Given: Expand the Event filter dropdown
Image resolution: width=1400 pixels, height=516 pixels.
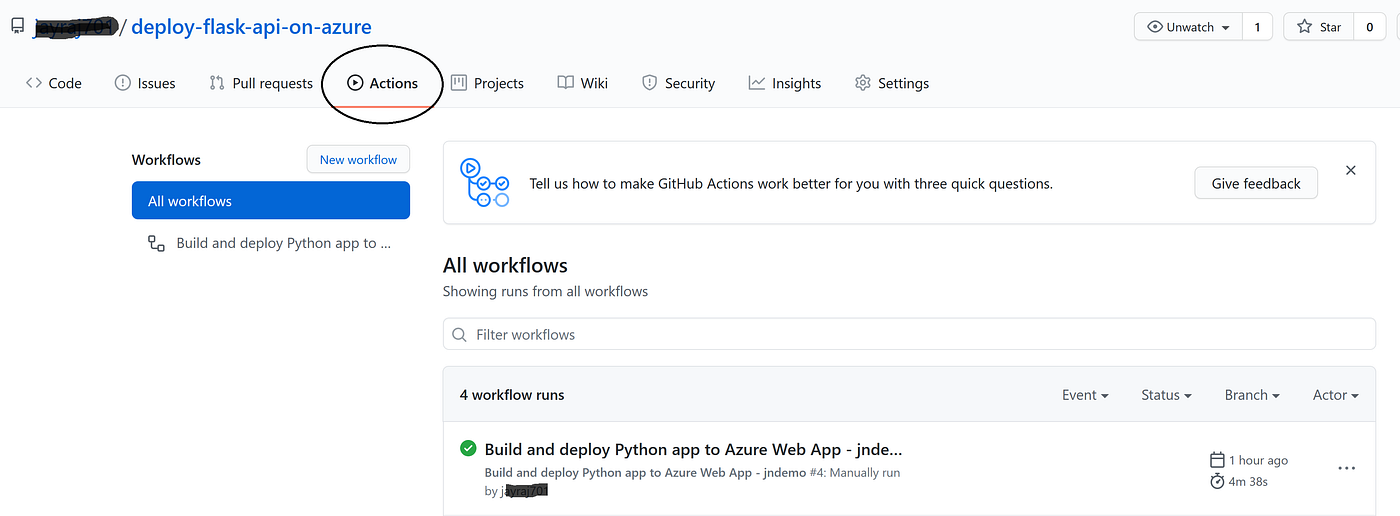Looking at the screenshot, I should click(1085, 395).
